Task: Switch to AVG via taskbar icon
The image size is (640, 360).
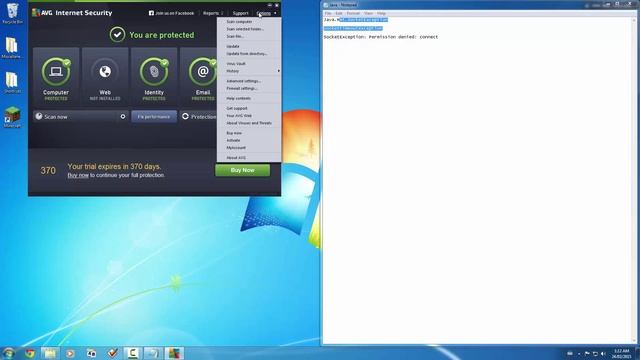Action: click(x=174, y=353)
